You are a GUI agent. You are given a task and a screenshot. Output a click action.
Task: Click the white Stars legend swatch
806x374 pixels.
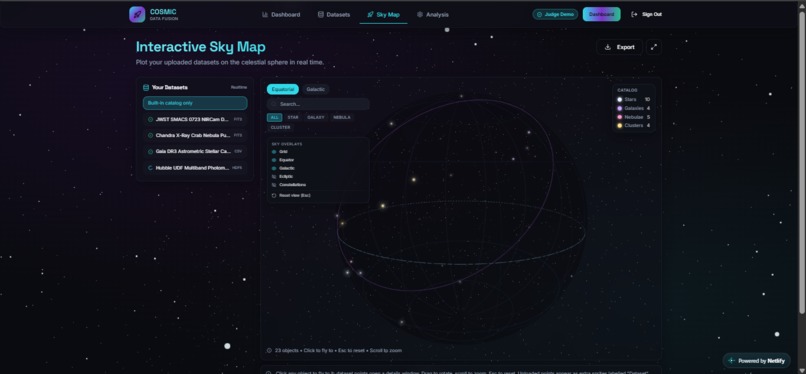(619, 100)
